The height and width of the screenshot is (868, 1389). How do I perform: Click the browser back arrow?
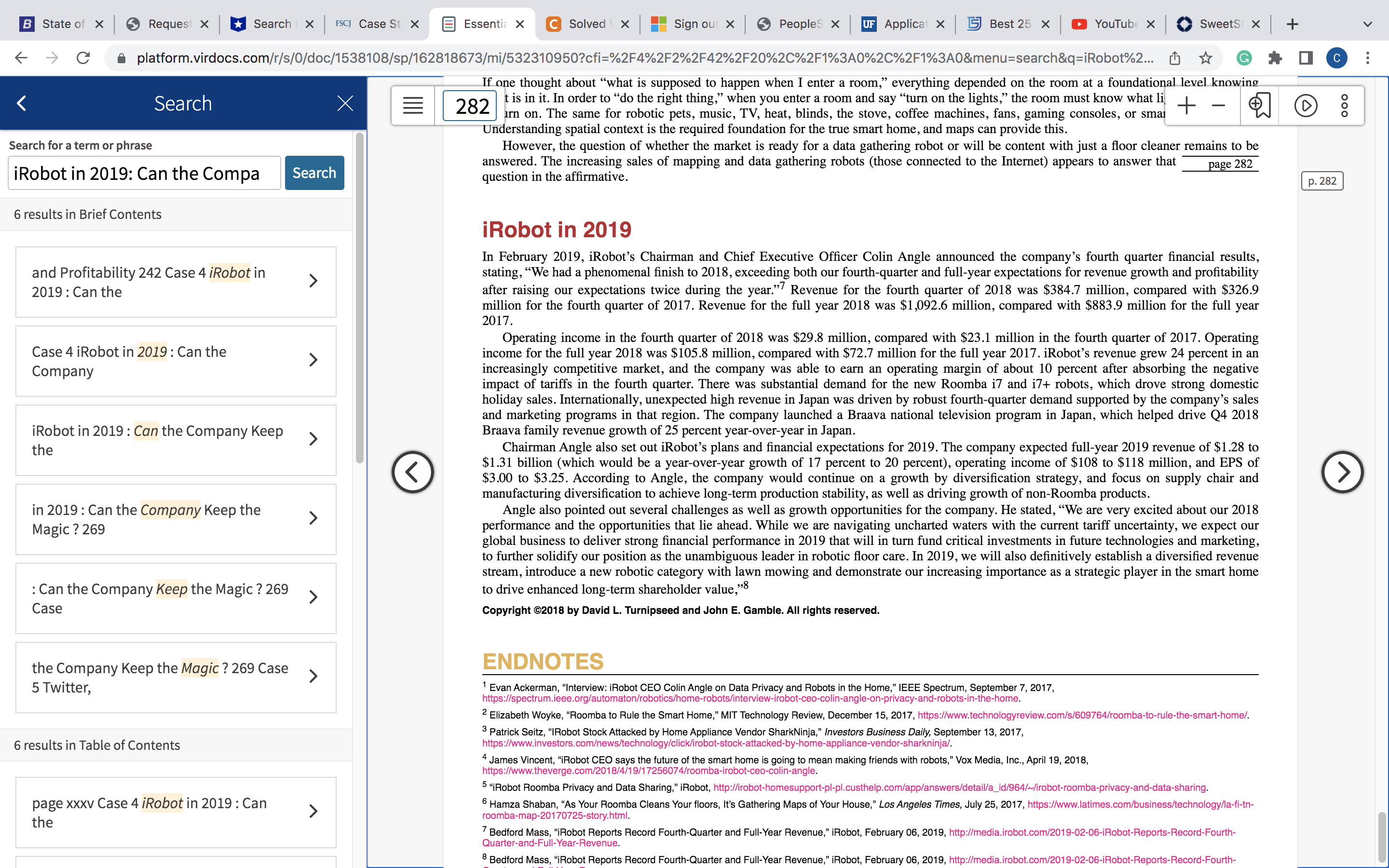point(21,58)
